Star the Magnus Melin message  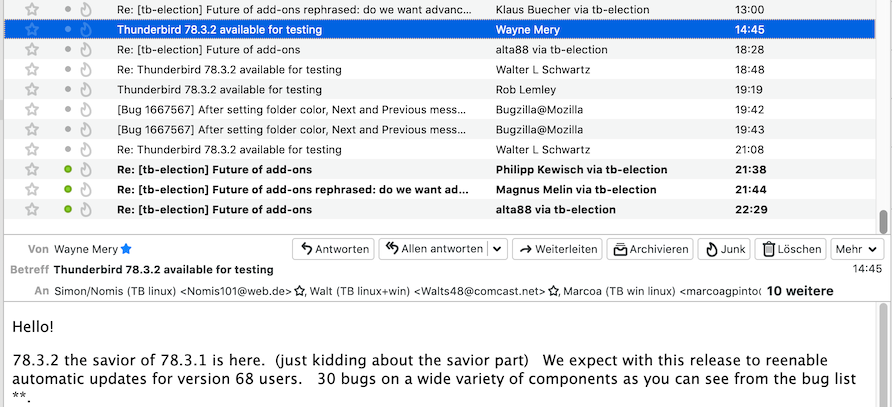point(32,190)
